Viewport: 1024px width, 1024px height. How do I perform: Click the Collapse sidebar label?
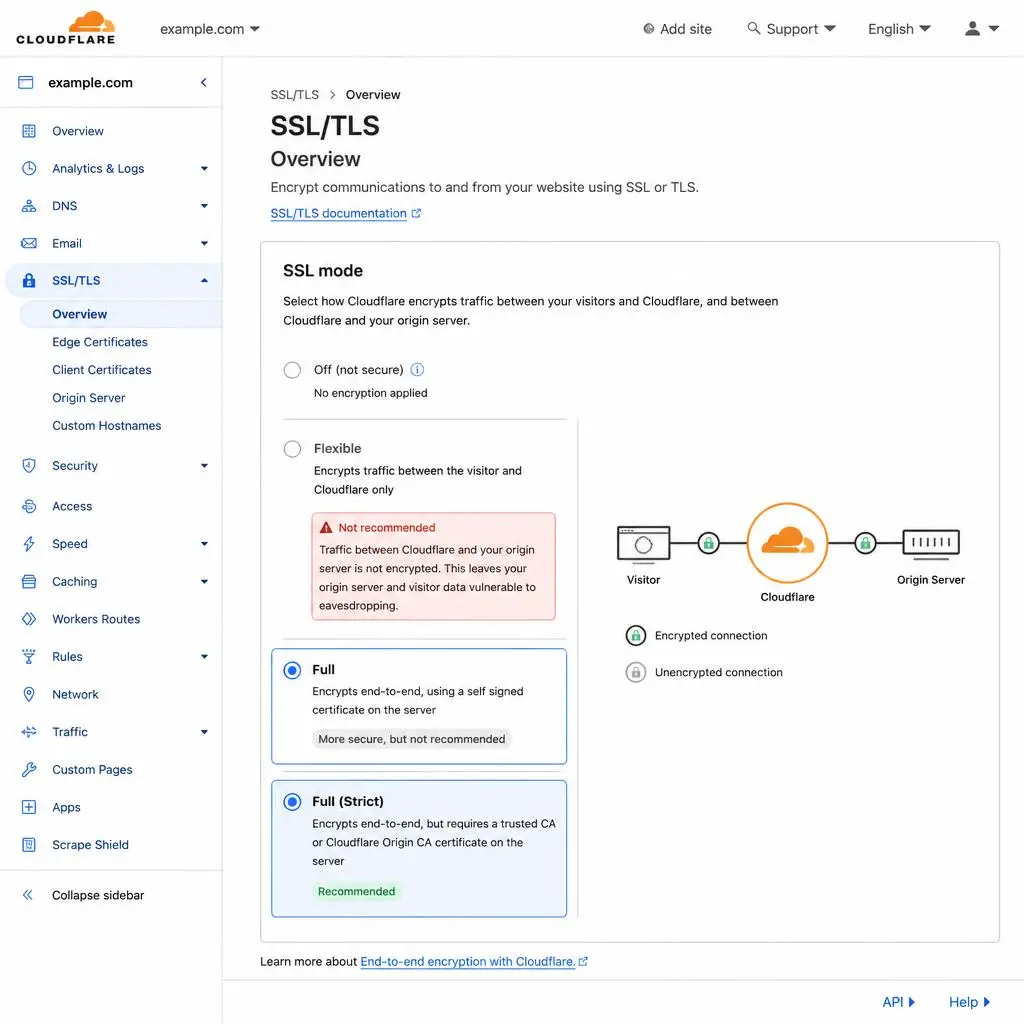click(x=98, y=895)
